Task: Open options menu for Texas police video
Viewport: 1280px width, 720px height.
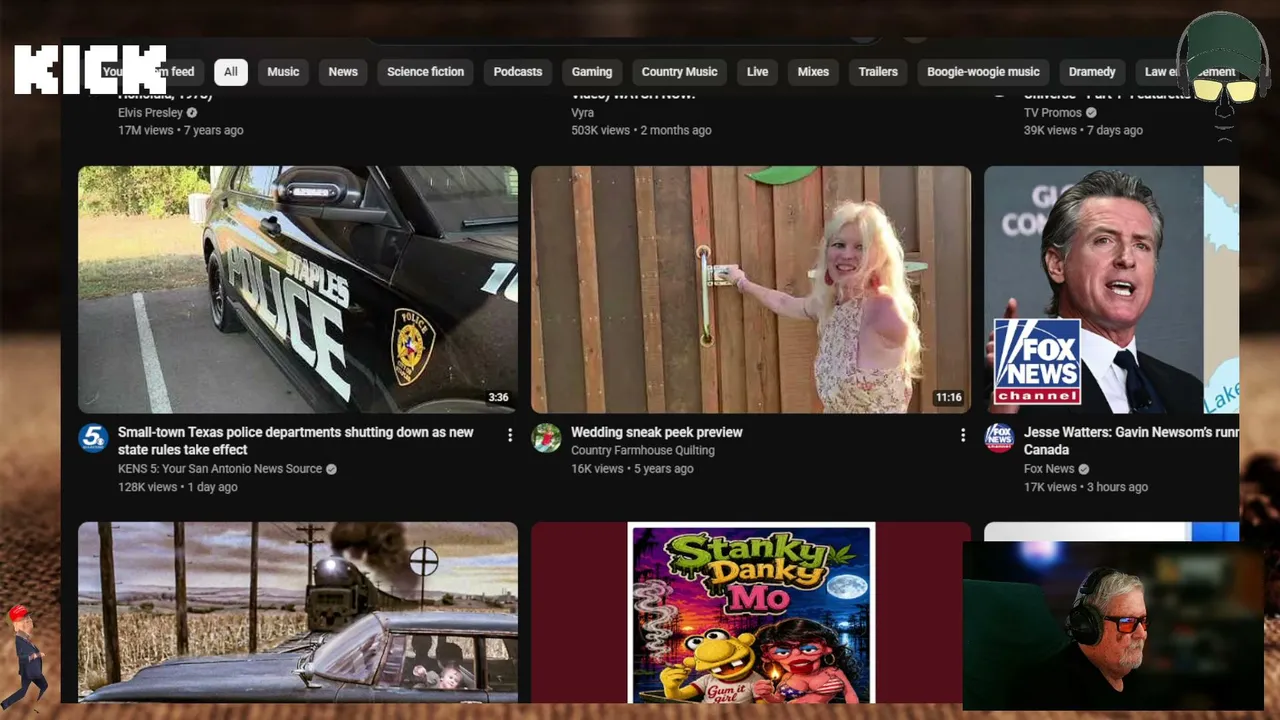Action: [x=510, y=435]
